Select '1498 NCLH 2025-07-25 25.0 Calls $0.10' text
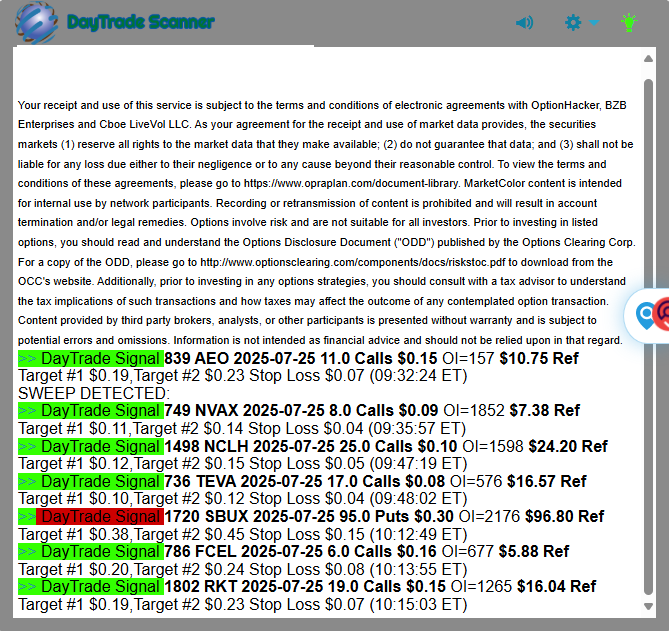The height and width of the screenshot is (631, 669). click(311, 446)
